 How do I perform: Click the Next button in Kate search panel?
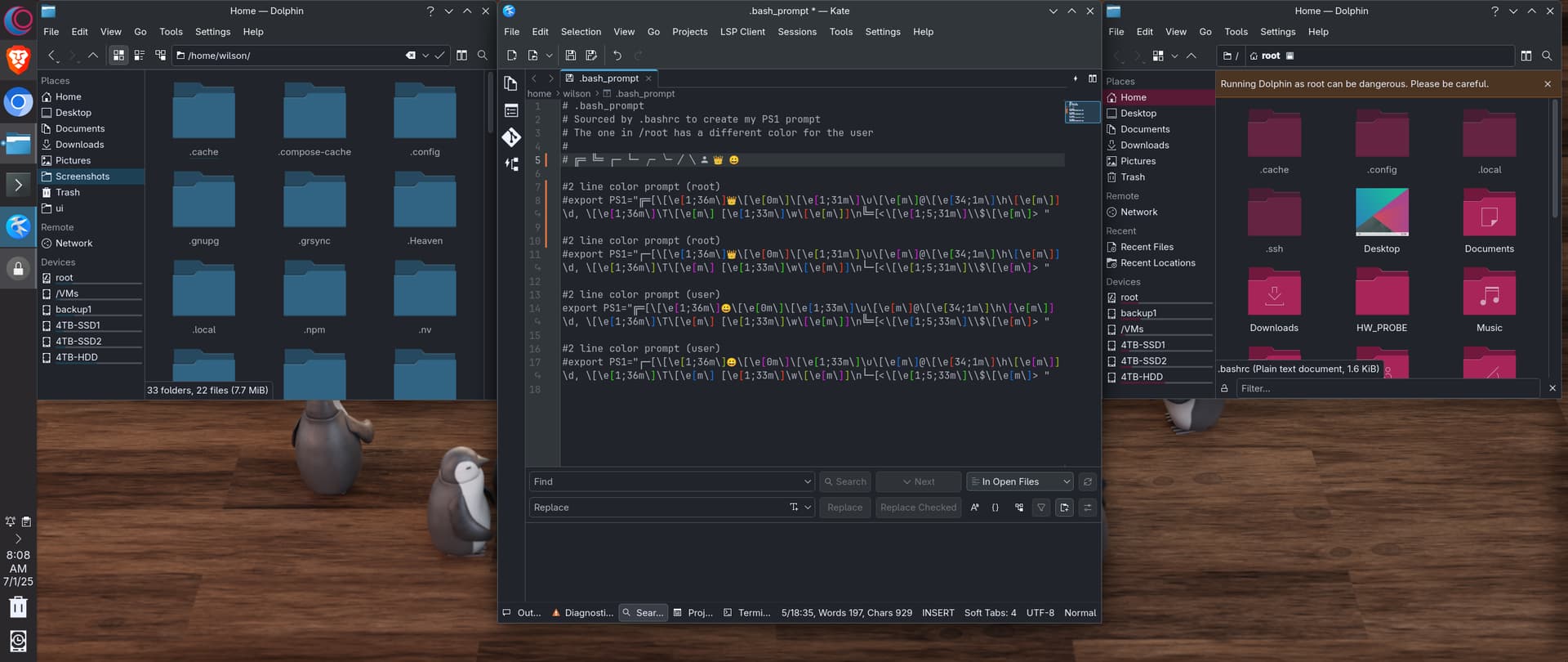(x=919, y=482)
